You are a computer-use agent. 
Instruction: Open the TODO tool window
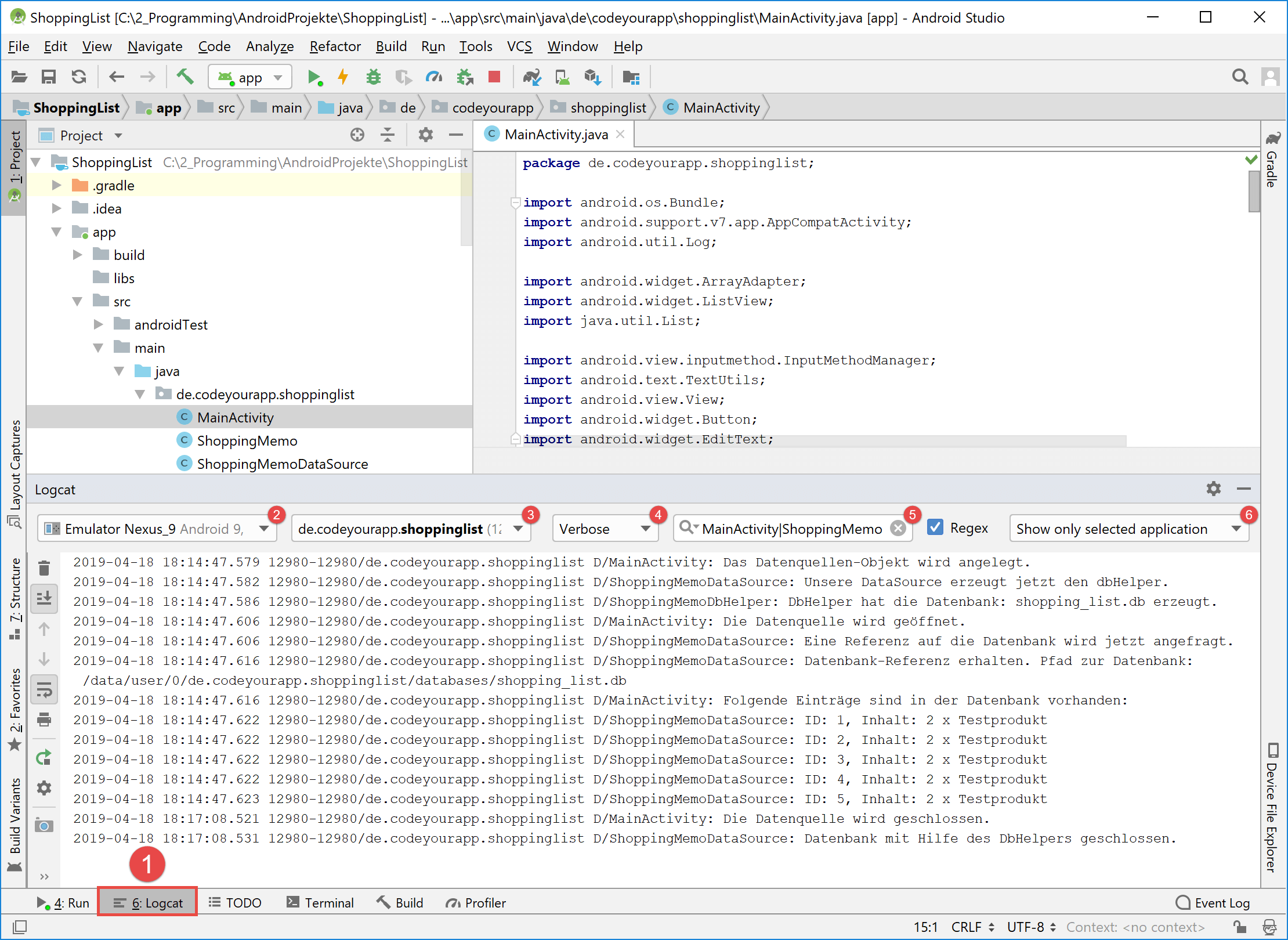point(235,903)
